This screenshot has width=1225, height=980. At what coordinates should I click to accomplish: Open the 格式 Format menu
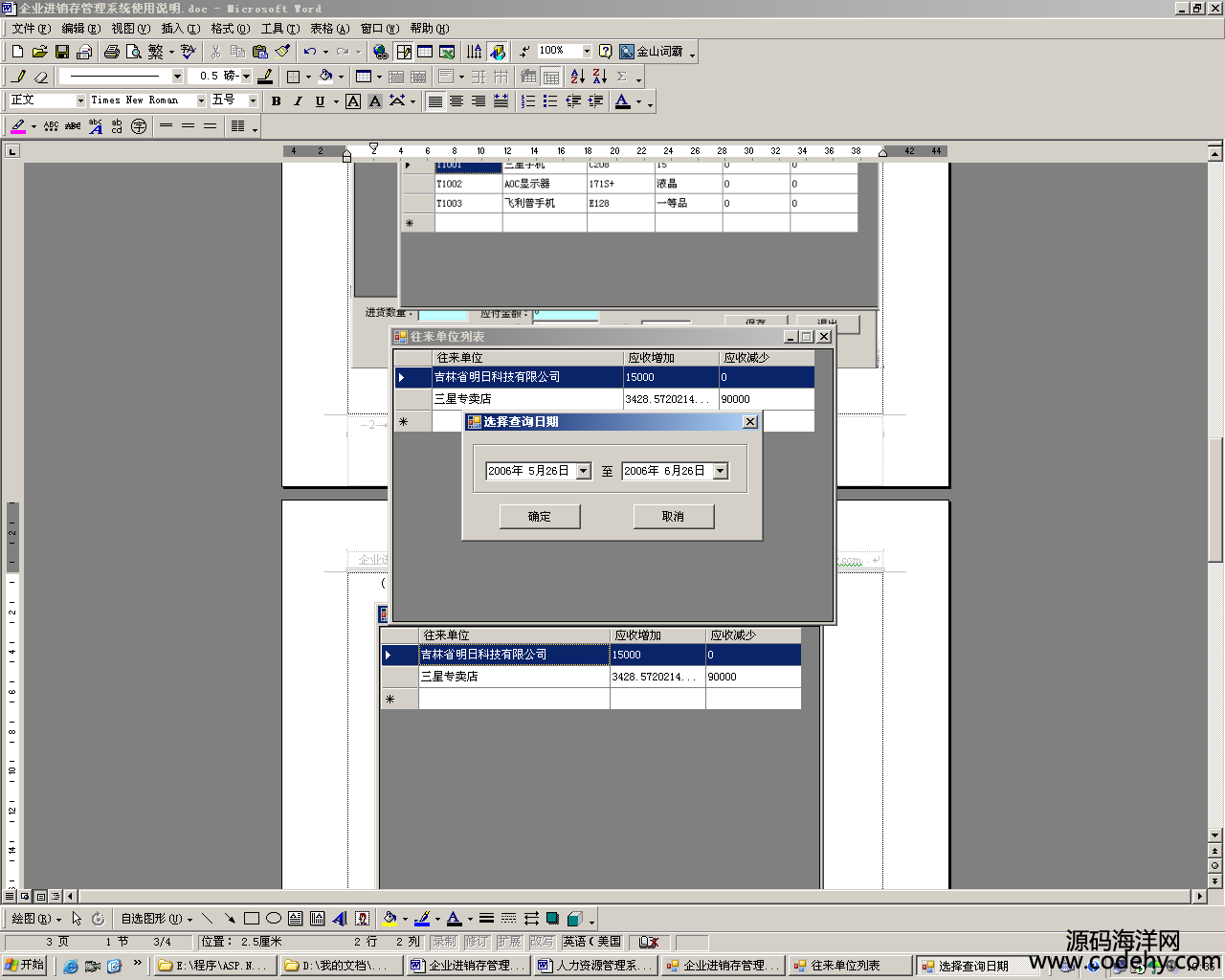[x=230, y=29]
